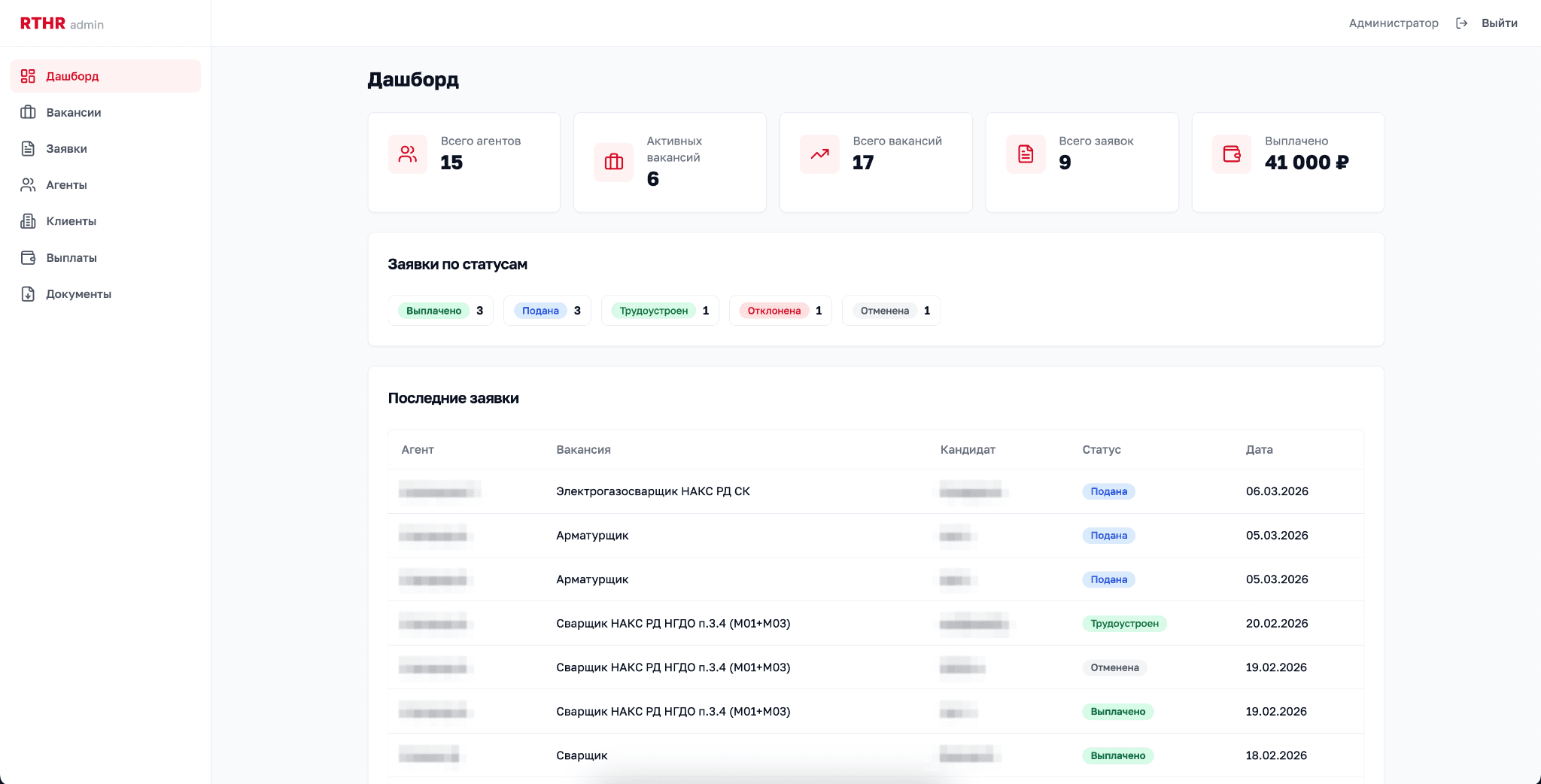Select the Выплачено status chip
This screenshot has width=1541, height=784.
[440, 311]
